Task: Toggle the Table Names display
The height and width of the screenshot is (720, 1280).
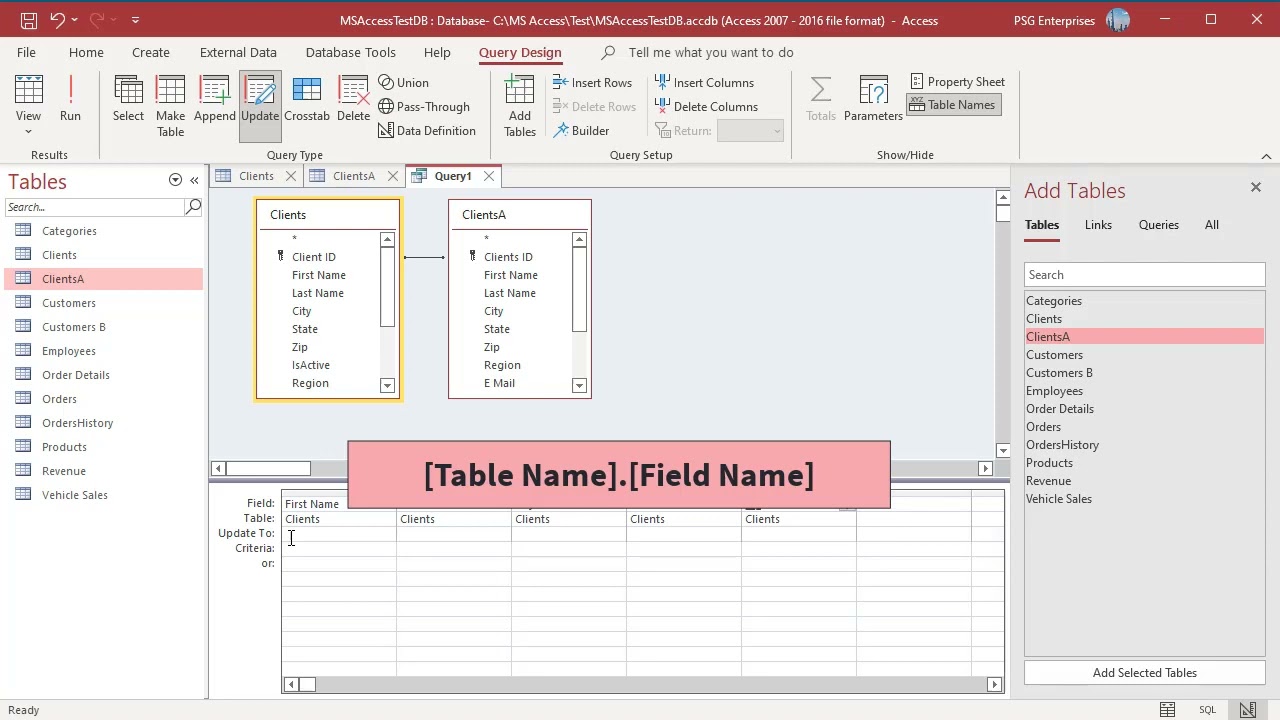Action: tap(954, 105)
